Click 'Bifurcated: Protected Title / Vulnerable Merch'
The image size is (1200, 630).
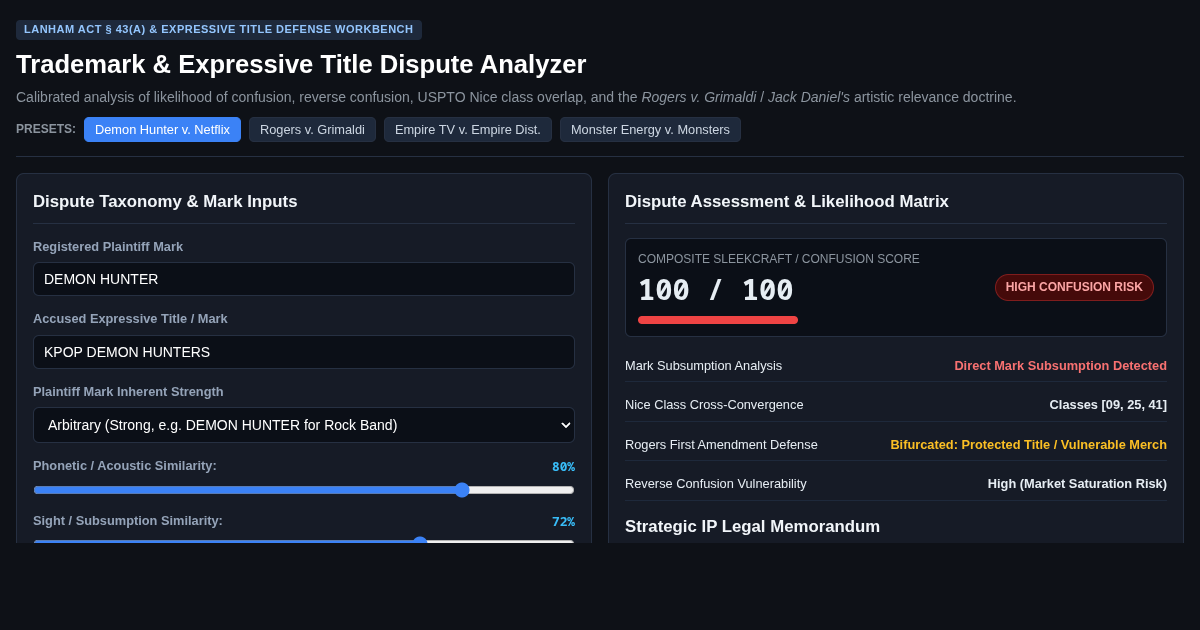point(1028,445)
